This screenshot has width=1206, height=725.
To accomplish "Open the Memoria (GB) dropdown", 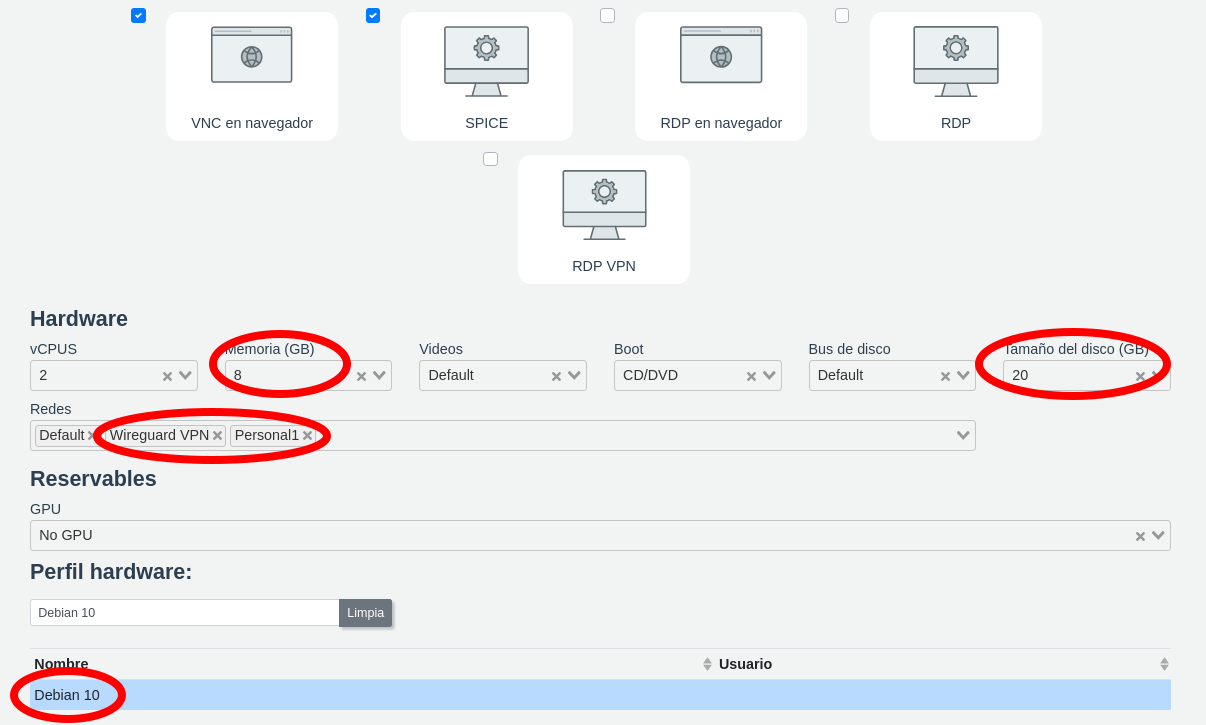I will [380, 376].
